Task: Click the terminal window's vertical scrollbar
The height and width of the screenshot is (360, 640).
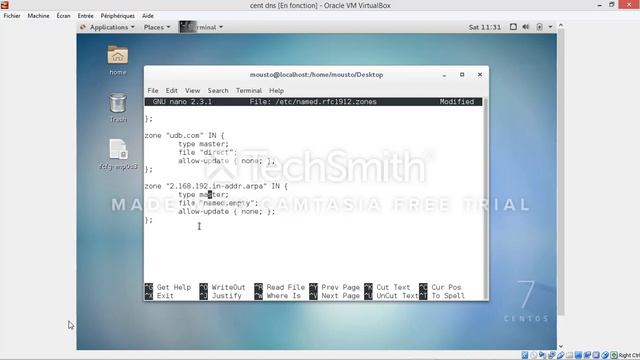Action: tap(485, 200)
